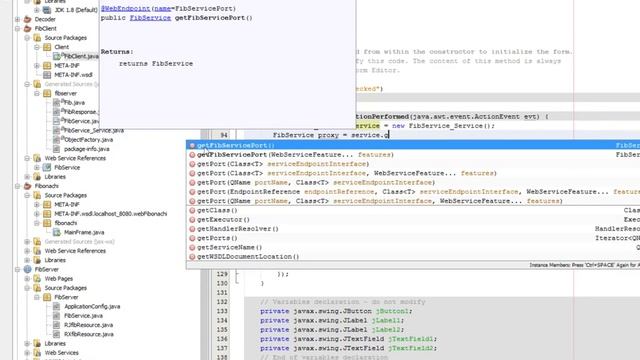This screenshot has height=360, width=640.
Task: Click the Fib.java file icon
Action: [57, 102]
